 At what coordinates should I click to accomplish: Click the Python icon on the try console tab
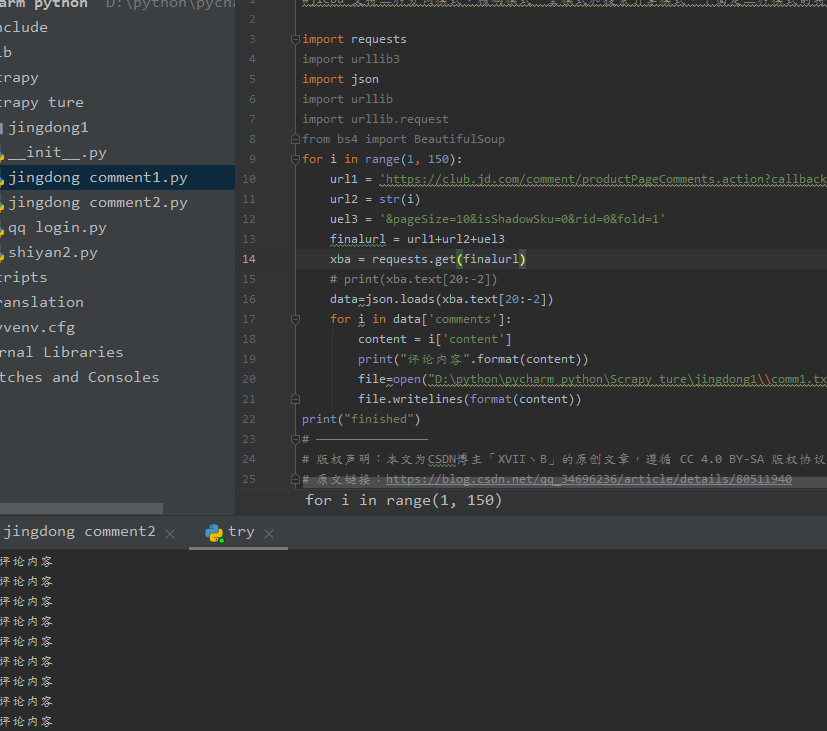tap(216, 532)
